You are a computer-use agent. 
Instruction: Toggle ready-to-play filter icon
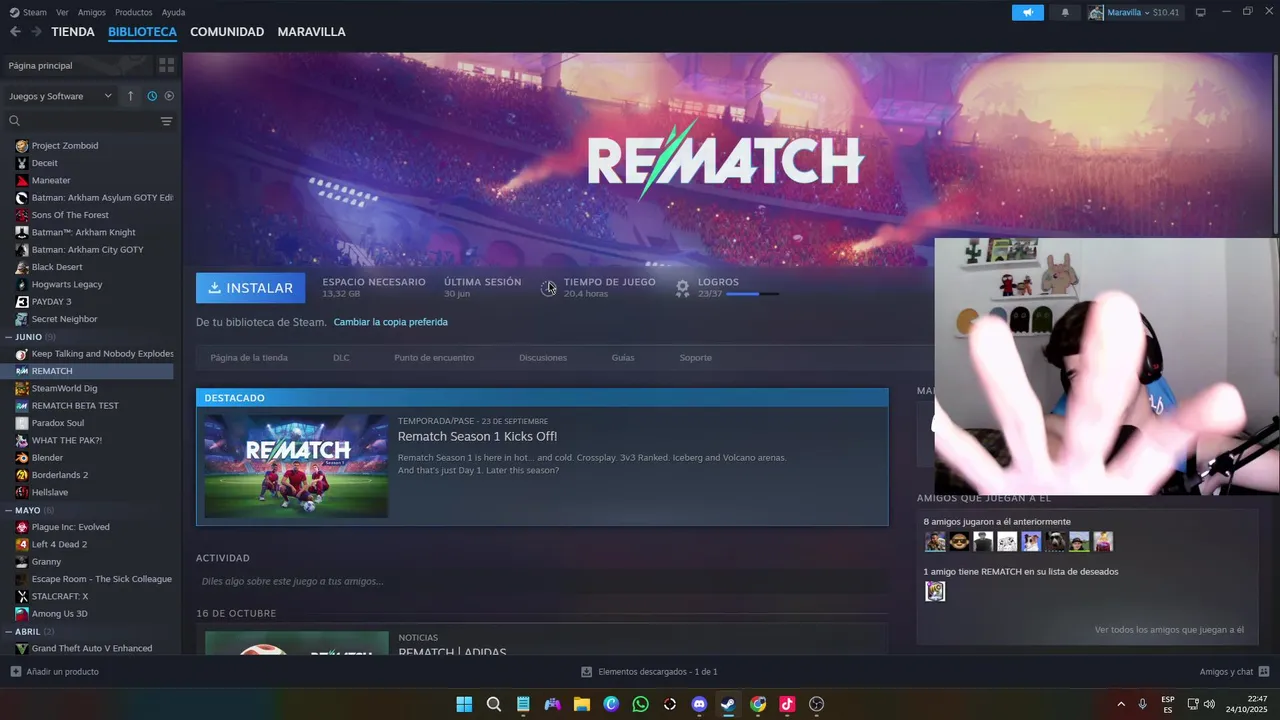169,96
